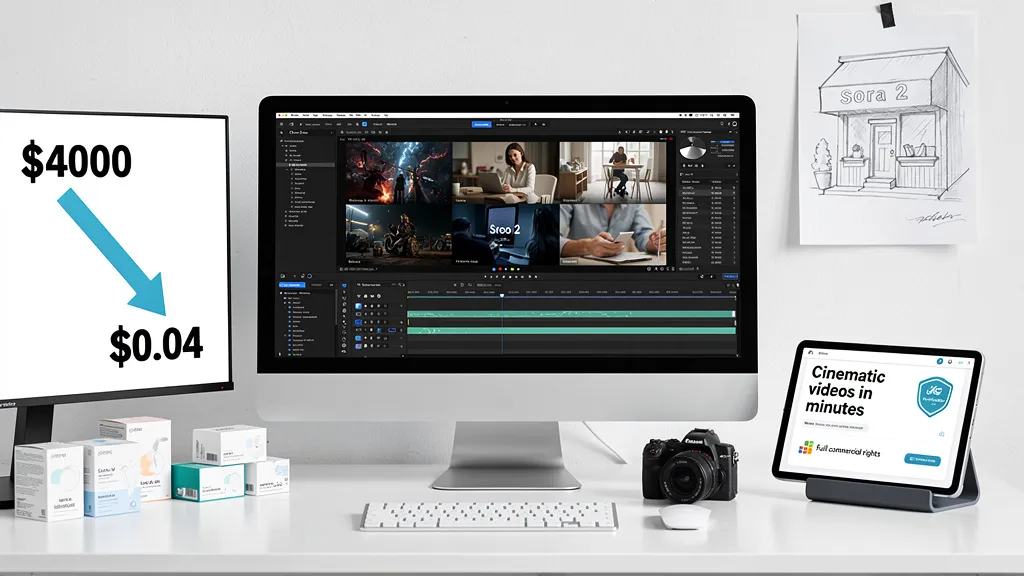Click the search icon in the project panel
1024x576 pixels.
(x=281, y=132)
